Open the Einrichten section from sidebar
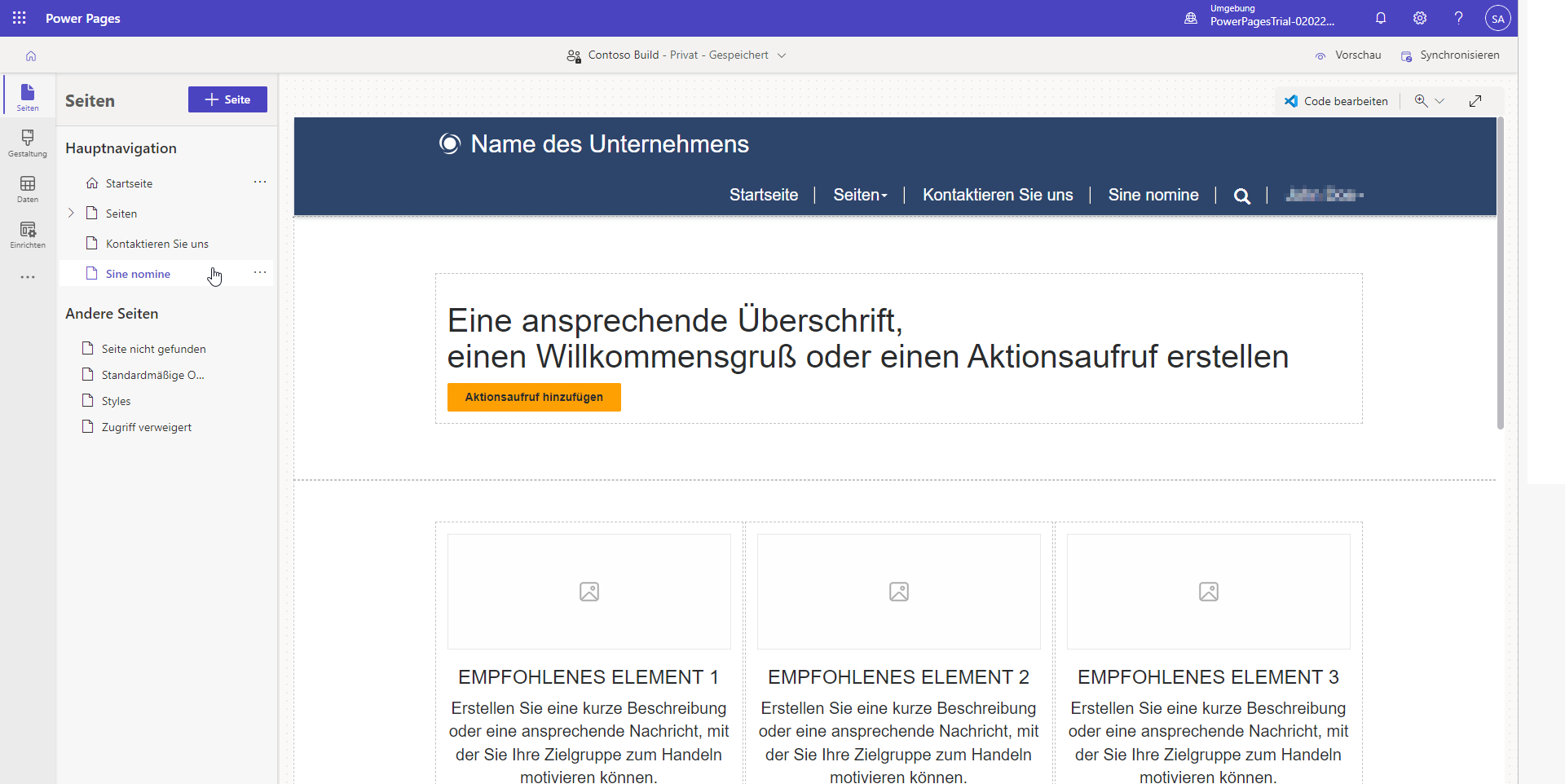 click(x=27, y=235)
